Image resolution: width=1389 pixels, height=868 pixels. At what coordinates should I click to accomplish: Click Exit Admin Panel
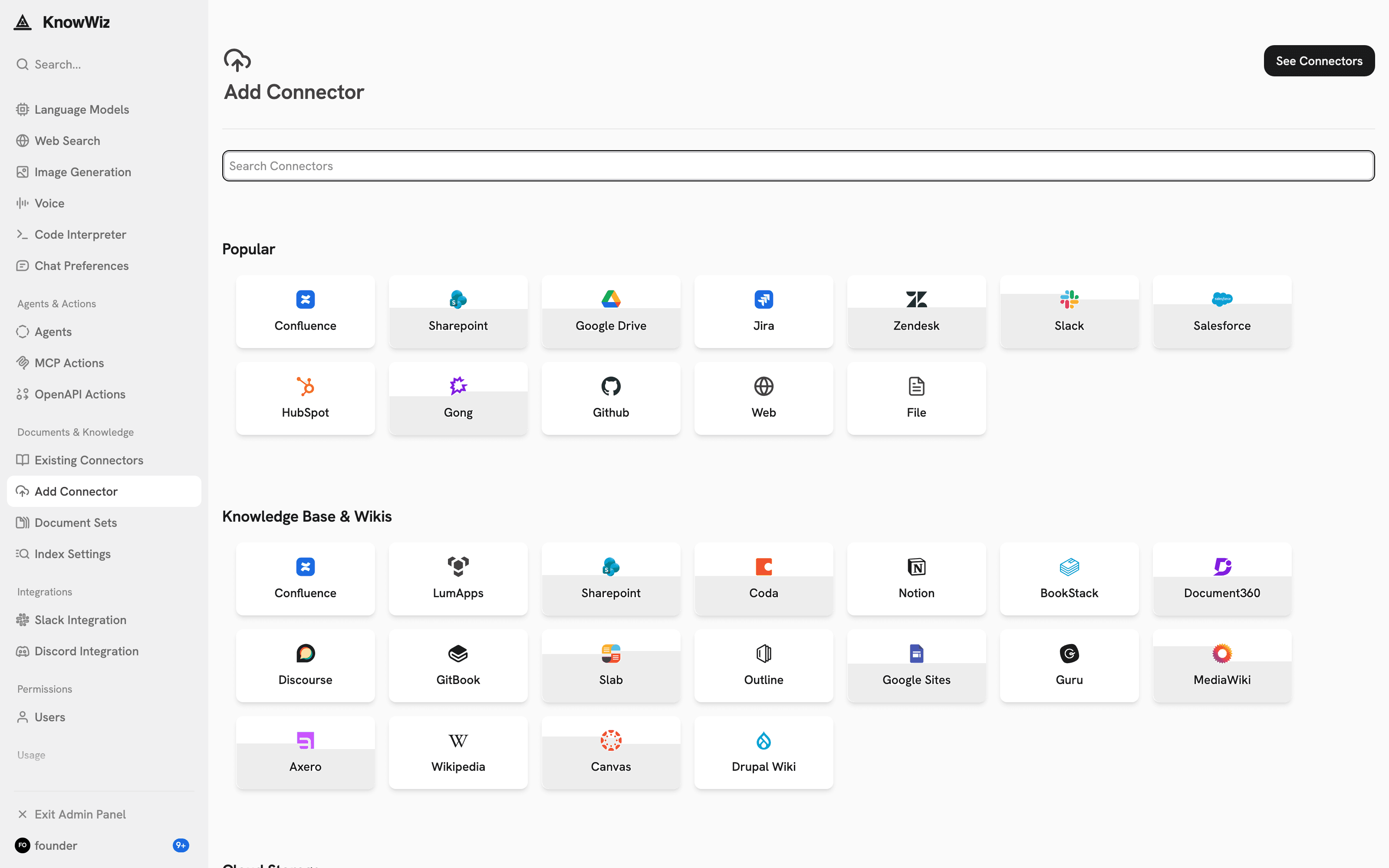click(x=104, y=815)
